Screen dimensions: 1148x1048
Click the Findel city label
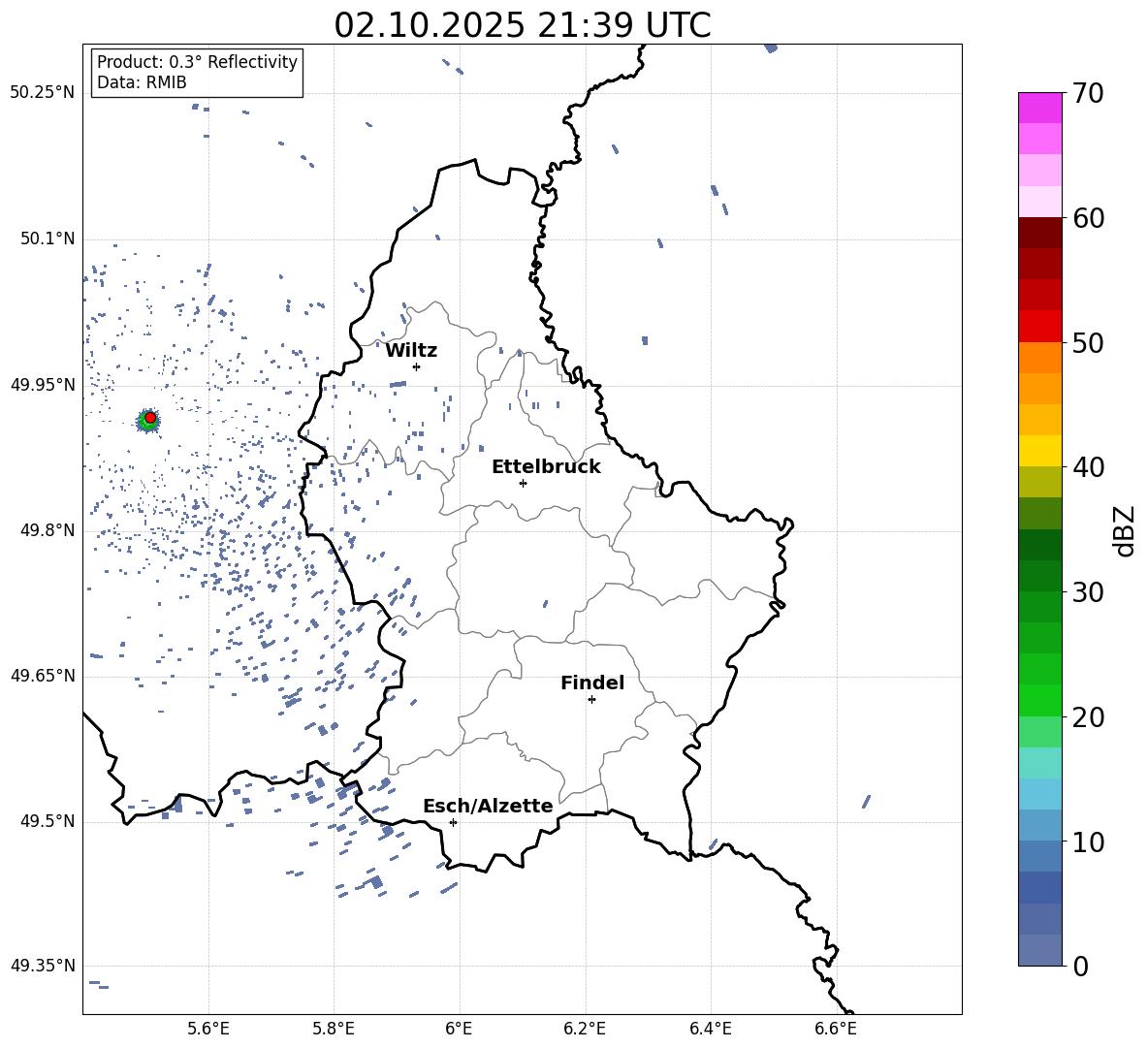(x=592, y=683)
